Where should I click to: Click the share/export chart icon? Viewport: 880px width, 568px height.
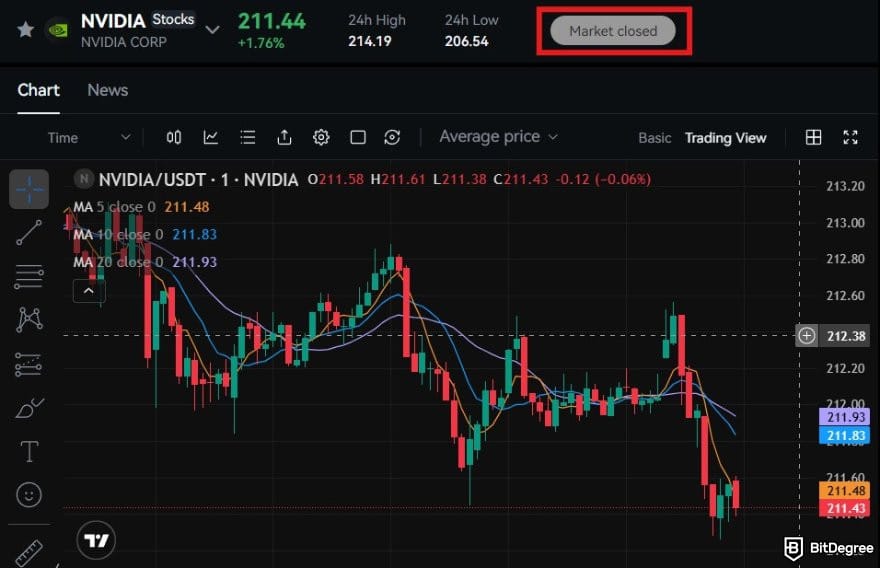[285, 137]
